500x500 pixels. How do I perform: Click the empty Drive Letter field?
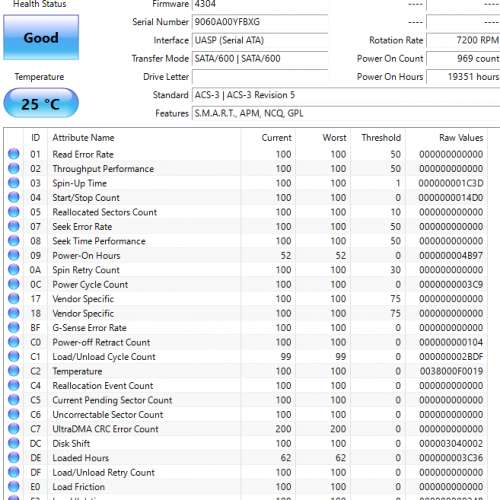[260, 77]
